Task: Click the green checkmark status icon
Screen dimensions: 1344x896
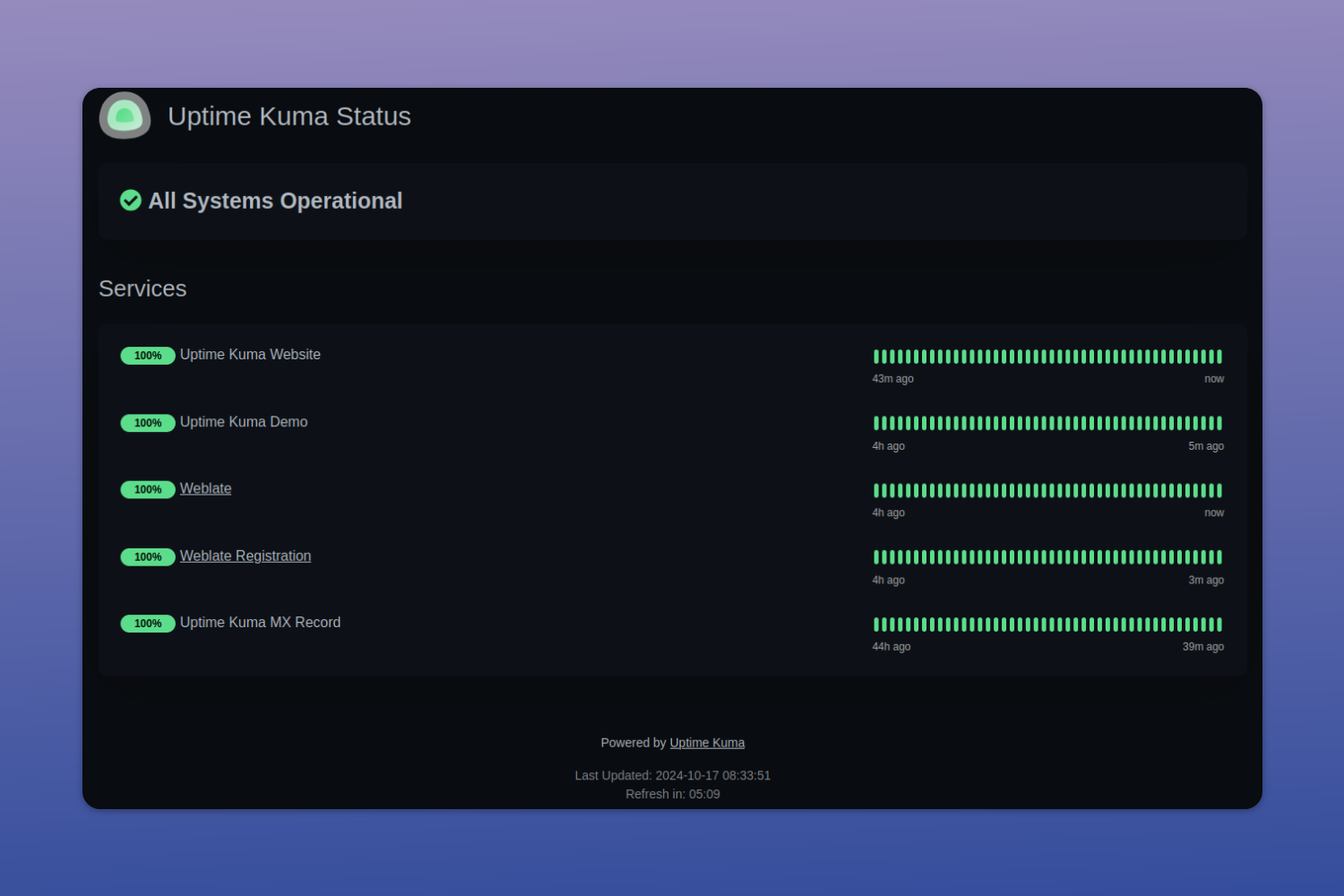Action: click(131, 200)
